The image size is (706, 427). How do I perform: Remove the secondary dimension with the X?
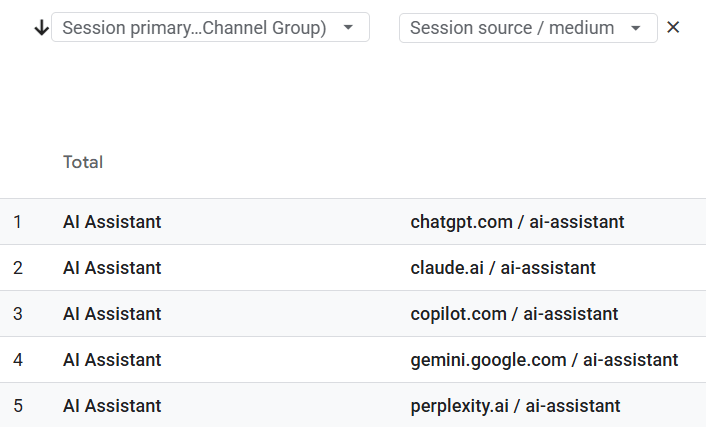(x=673, y=27)
